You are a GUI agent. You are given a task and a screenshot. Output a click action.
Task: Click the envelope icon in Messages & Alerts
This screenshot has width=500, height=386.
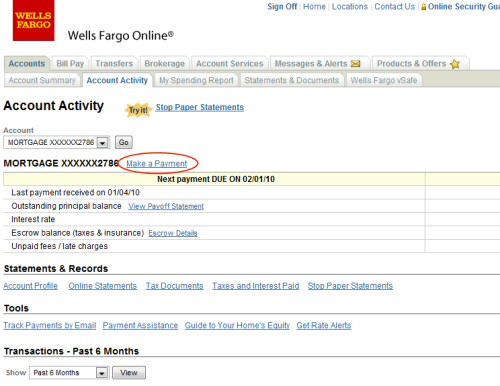coord(356,64)
